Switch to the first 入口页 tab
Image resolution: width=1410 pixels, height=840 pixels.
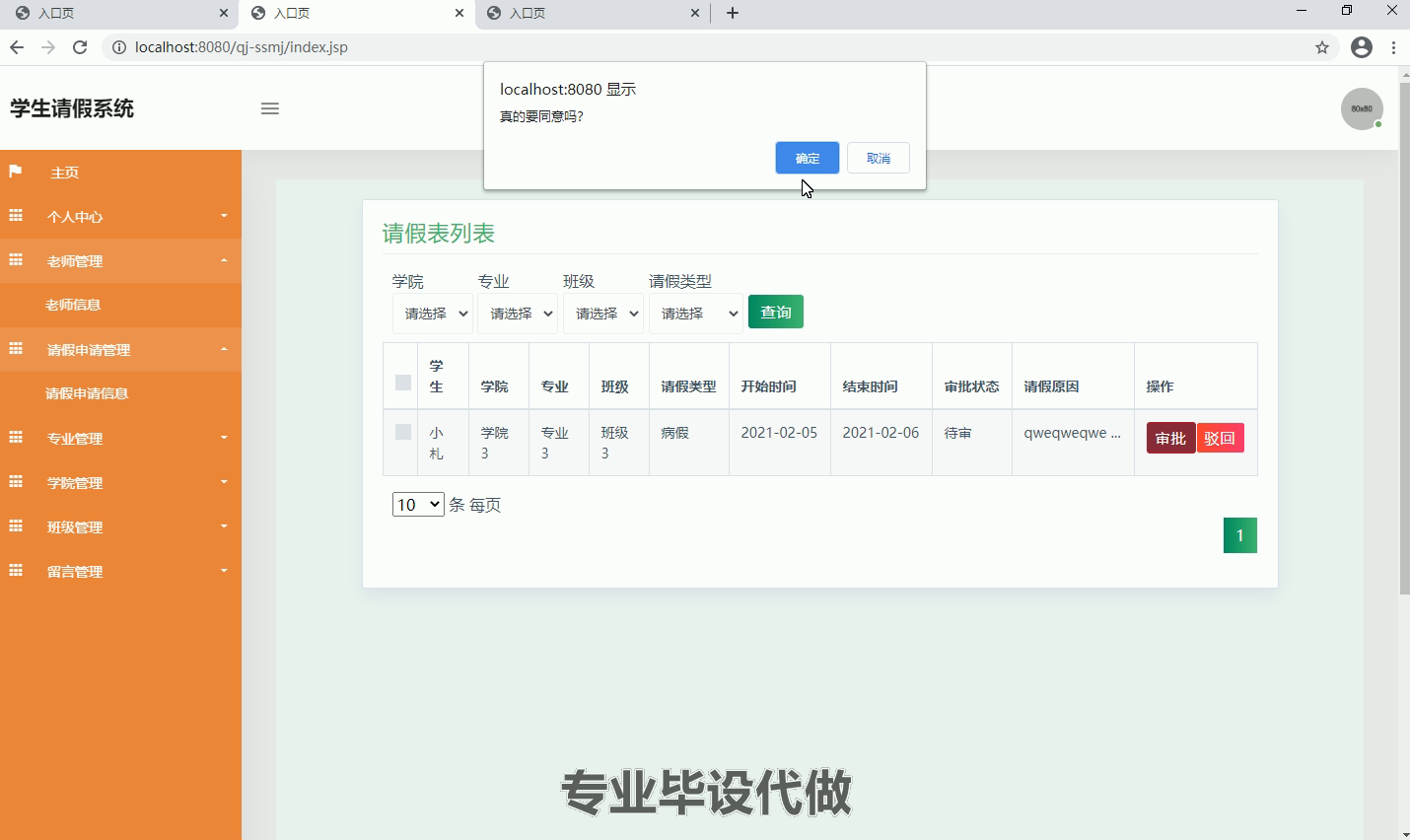[118, 14]
